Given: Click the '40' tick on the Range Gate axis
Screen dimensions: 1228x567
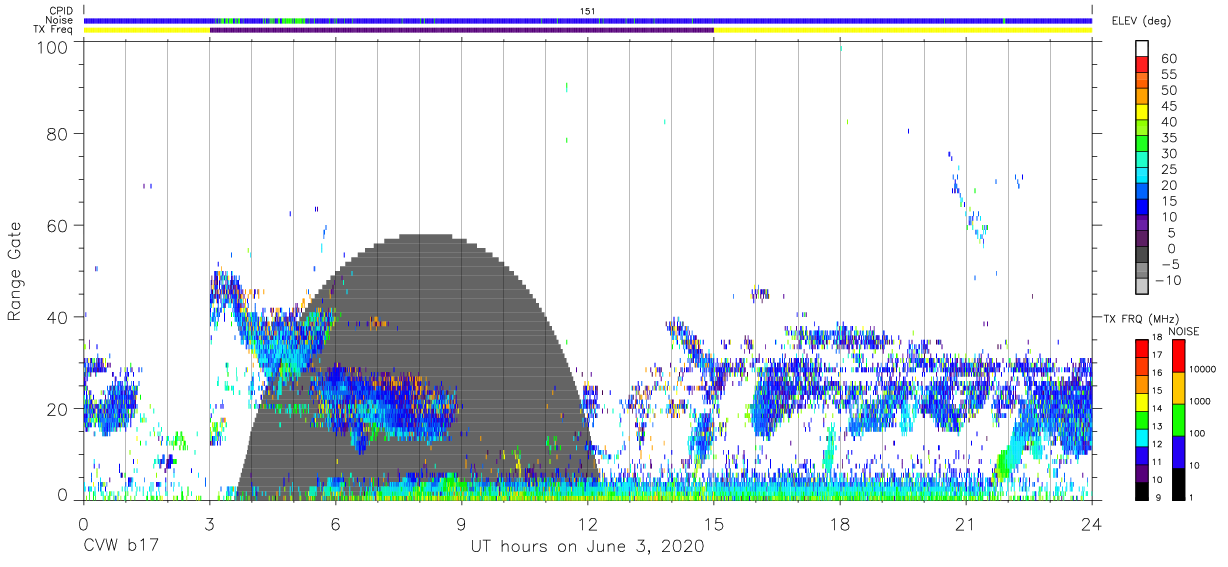Looking at the screenshot, I should click(59, 317).
